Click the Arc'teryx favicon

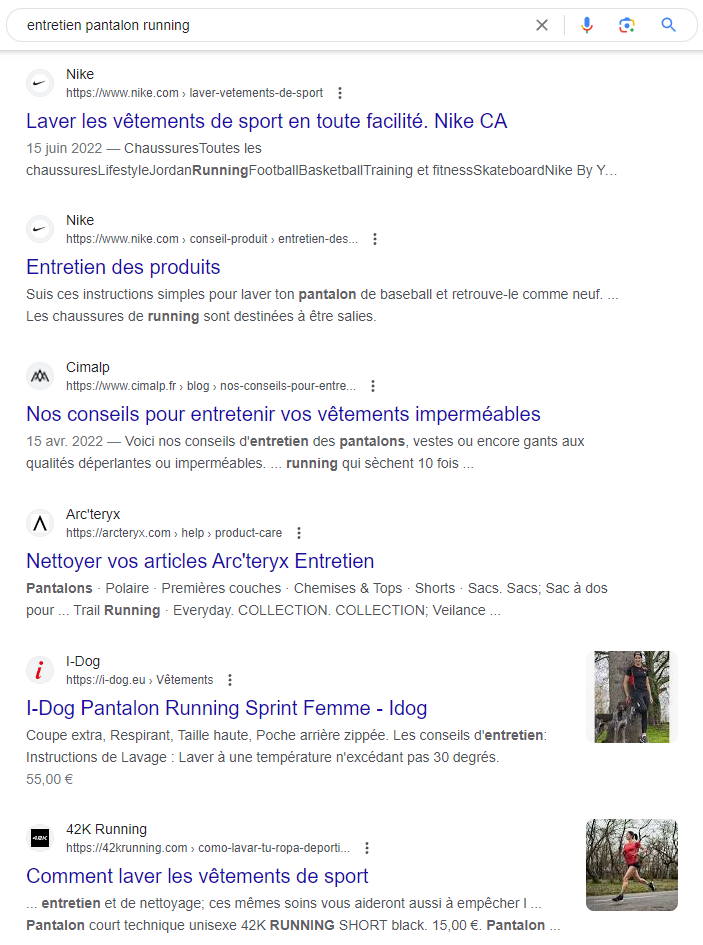[x=40, y=523]
